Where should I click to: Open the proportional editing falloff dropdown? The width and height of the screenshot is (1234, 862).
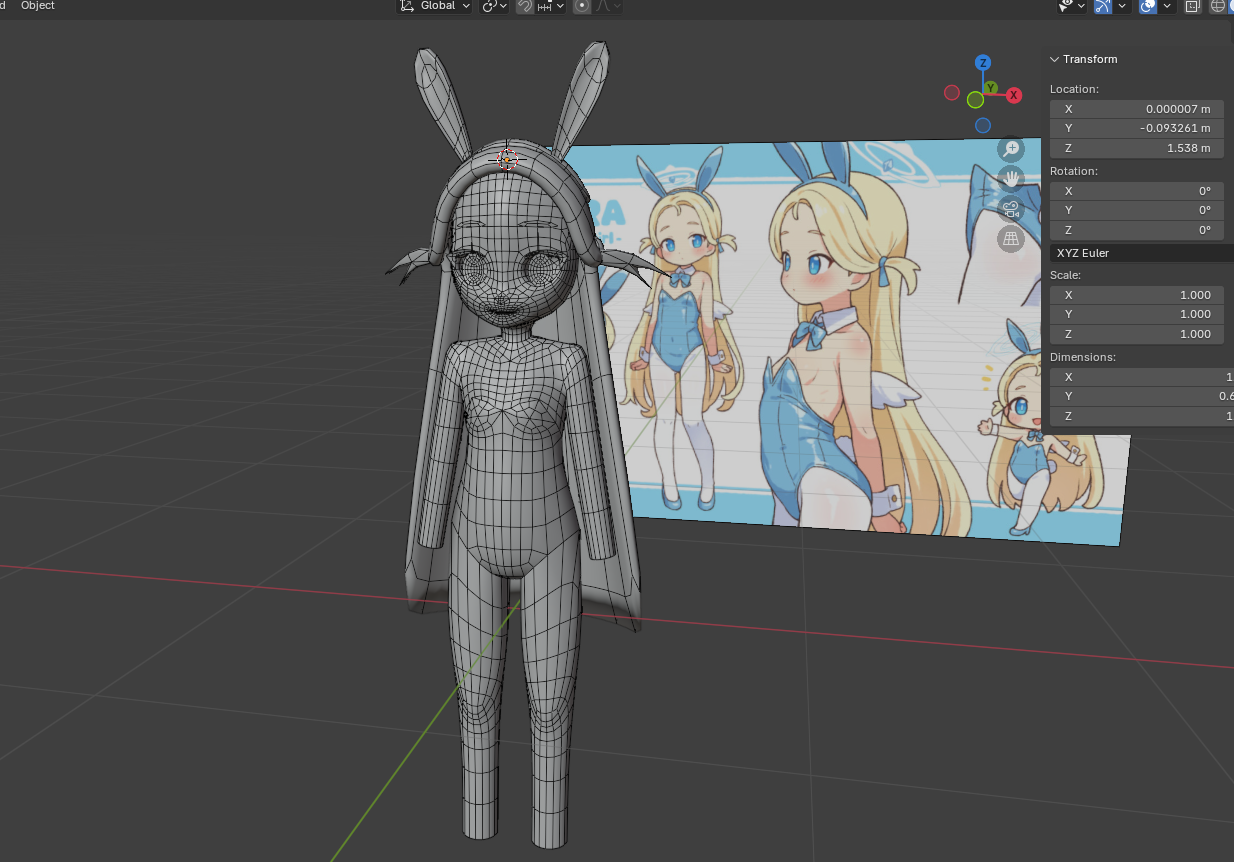coord(609,5)
